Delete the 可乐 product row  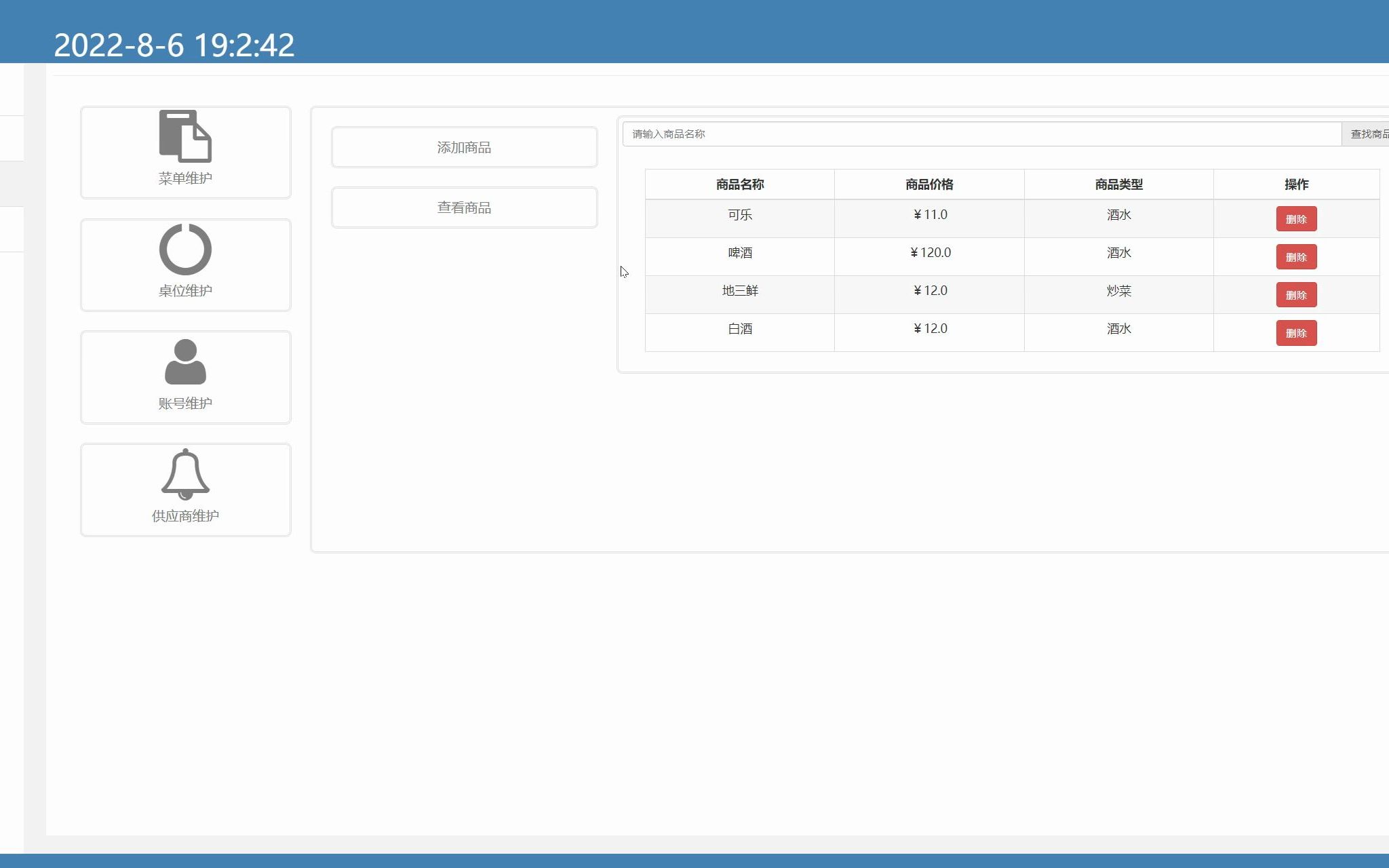1296,219
